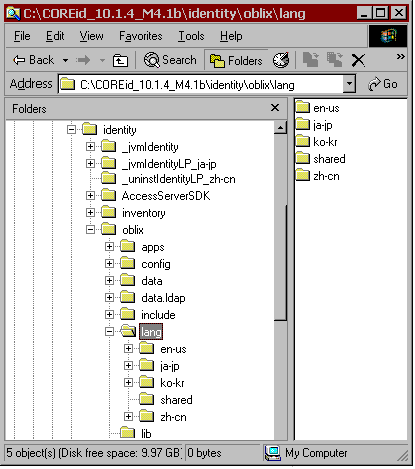Select shared folder icon in tree
This screenshot has width=415, height=469.
point(146,399)
